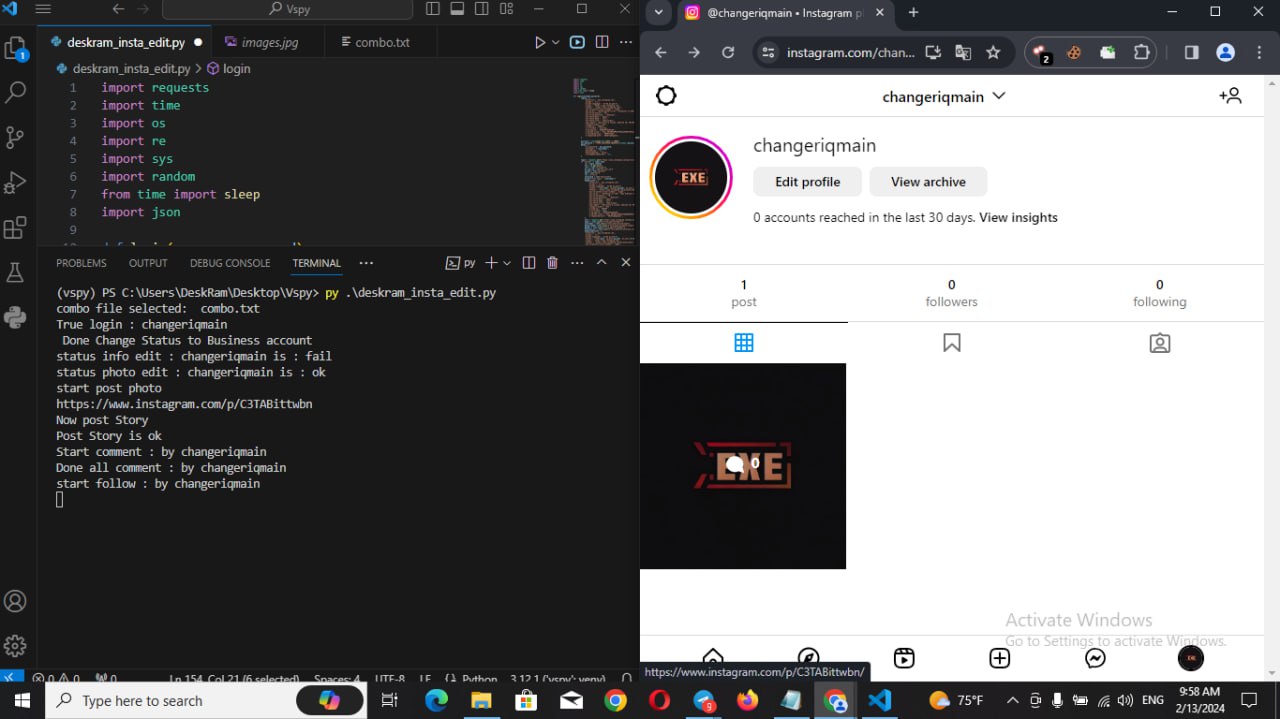The image size is (1280, 719).
Task: Toggle VS Code bottom panel visibility
Action: (457, 9)
